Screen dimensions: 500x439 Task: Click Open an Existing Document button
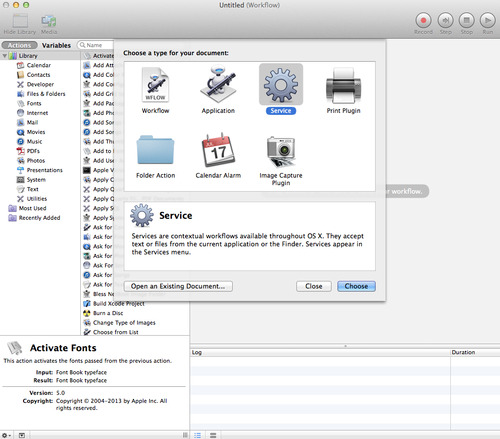pyautogui.click(x=178, y=286)
